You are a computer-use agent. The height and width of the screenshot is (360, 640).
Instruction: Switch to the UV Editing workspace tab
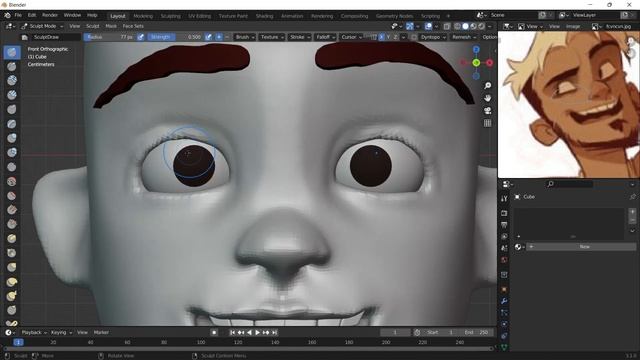(199, 16)
